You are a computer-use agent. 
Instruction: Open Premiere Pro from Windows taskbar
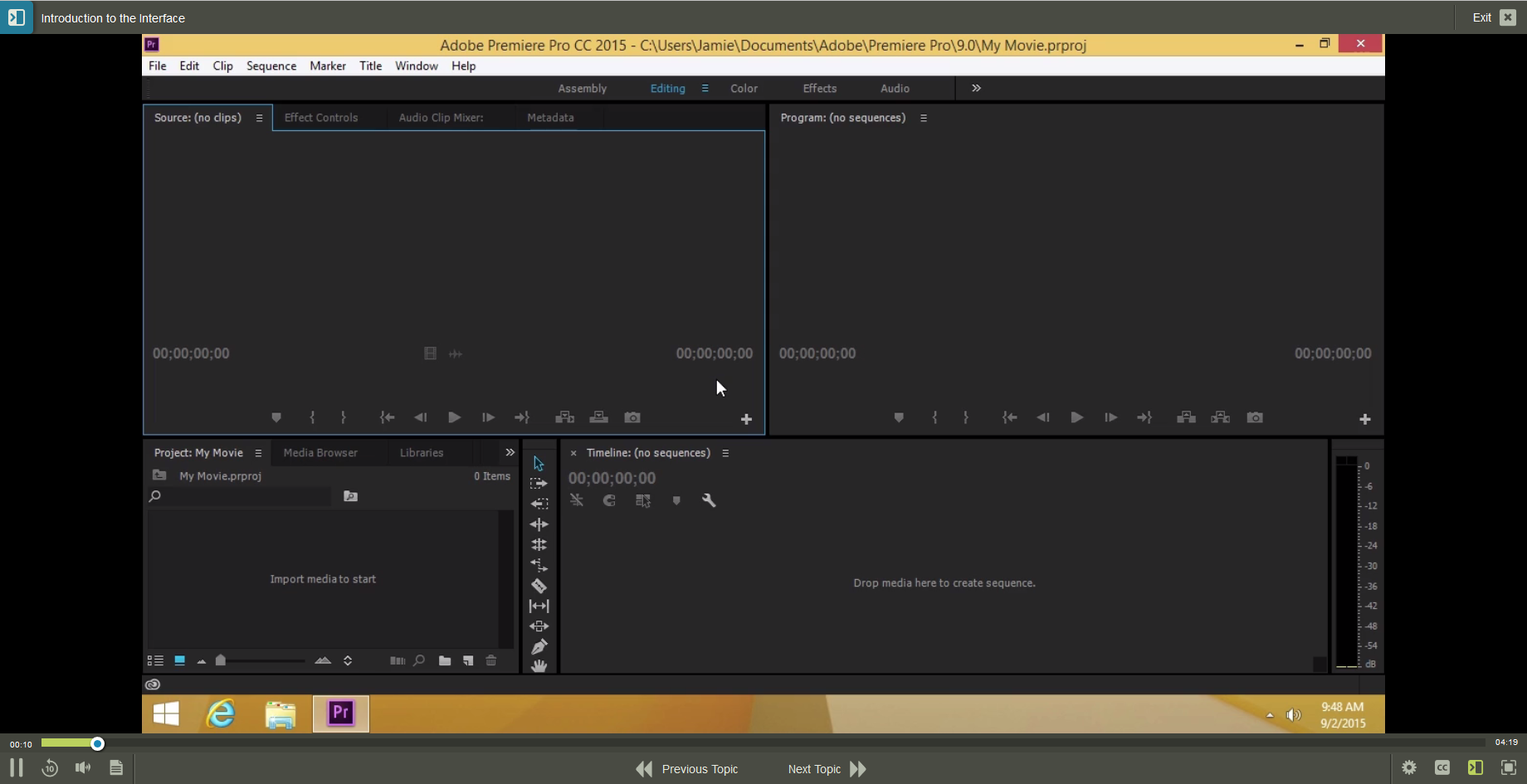coord(340,713)
